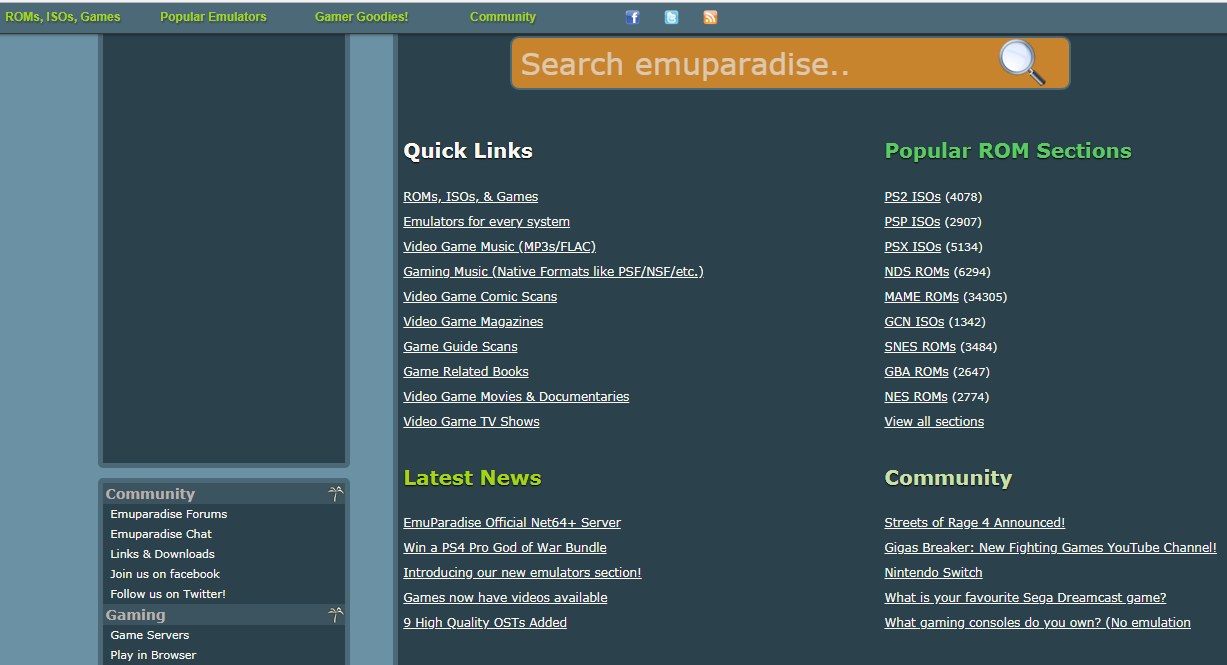Image resolution: width=1227 pixels, height=665 pixels.
Task: Browse the NDS ROMs section
Action: [917, 272]
